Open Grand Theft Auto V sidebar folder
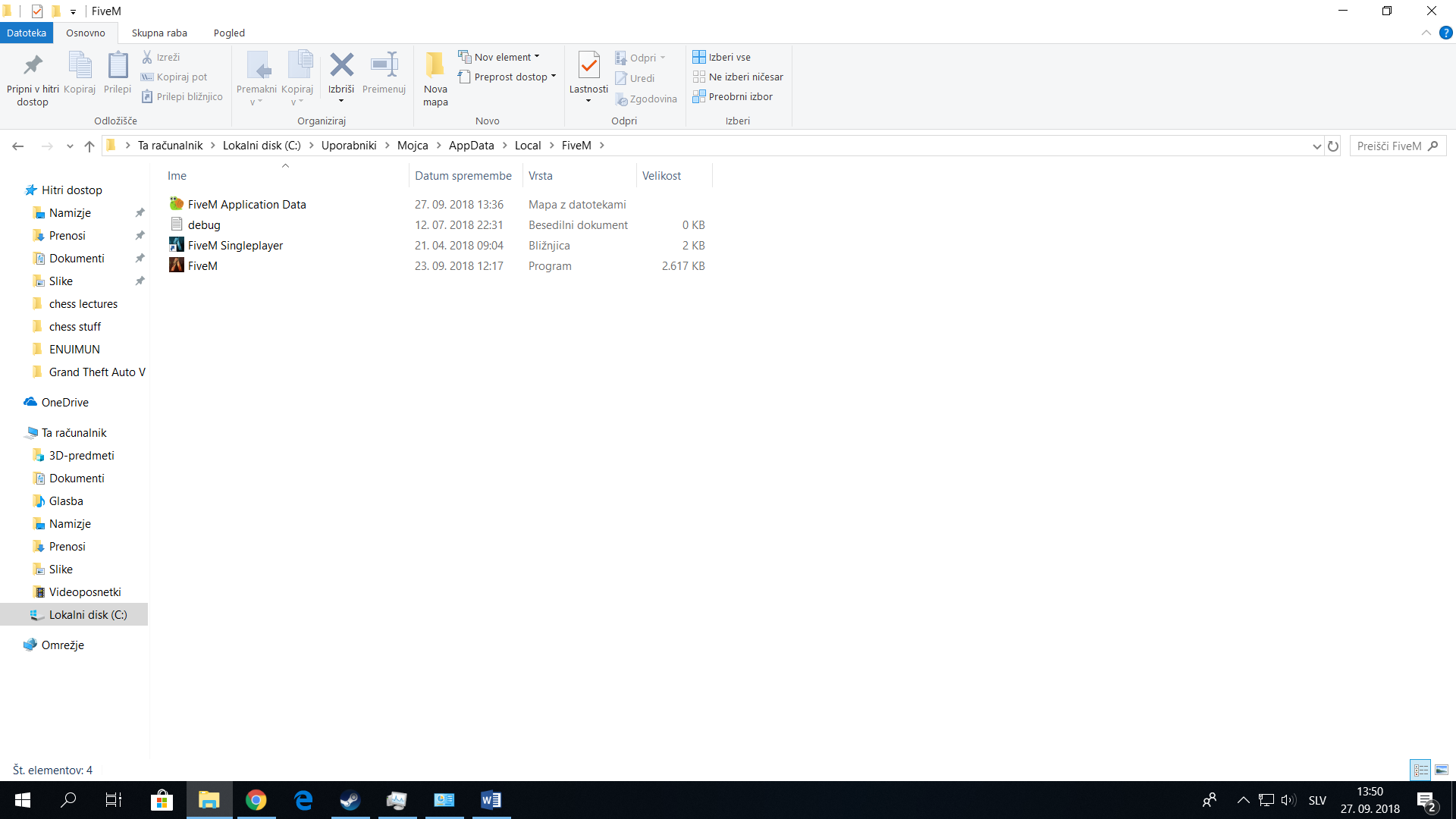The height and width of the screenshot is (819, 1456). pyautogui.click(x=97, y=372)
